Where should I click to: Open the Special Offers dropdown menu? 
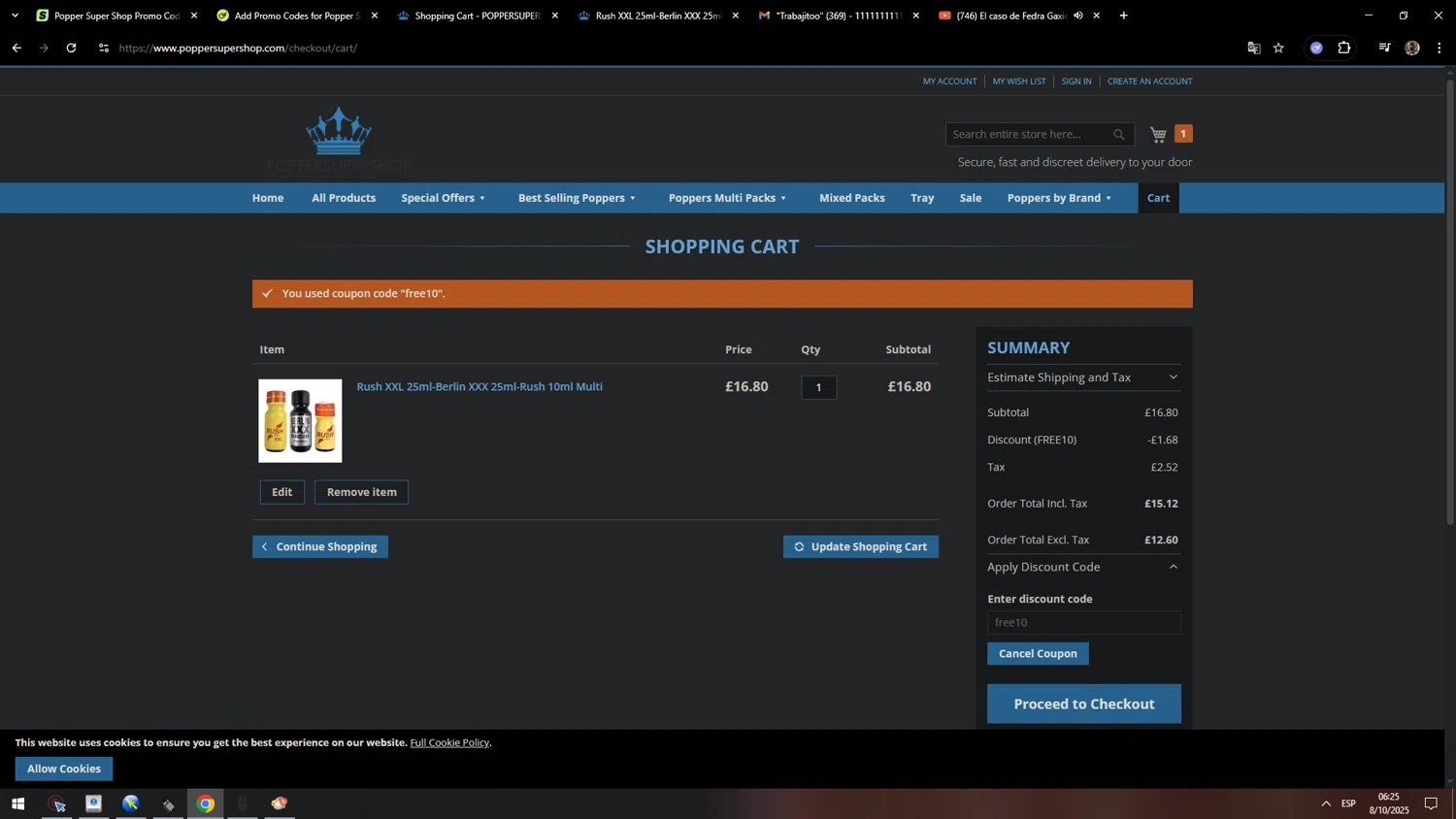coord(444,198)
